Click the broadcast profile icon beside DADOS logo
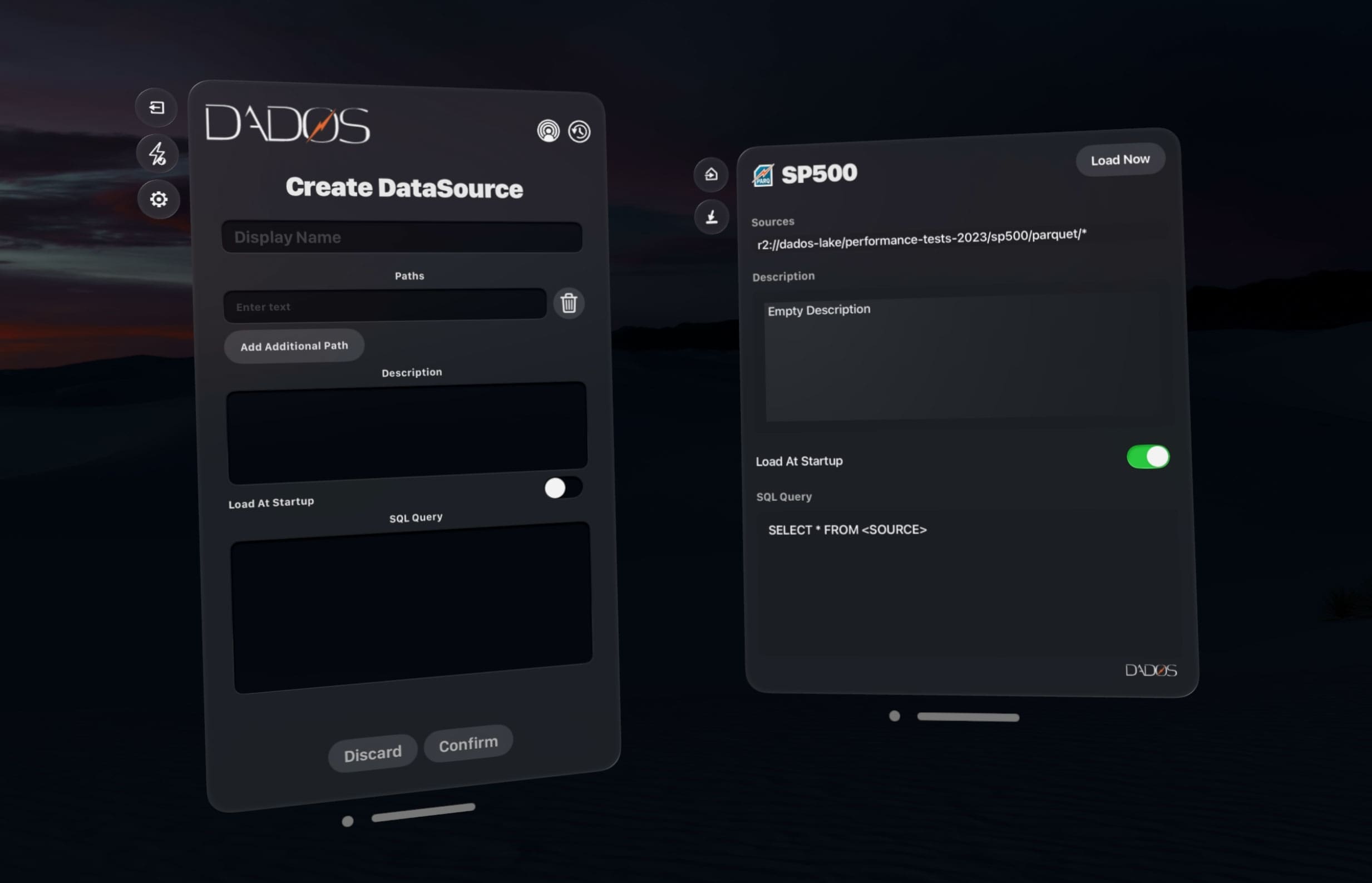This screenshot has height=883, width=1372. point(548,131)
